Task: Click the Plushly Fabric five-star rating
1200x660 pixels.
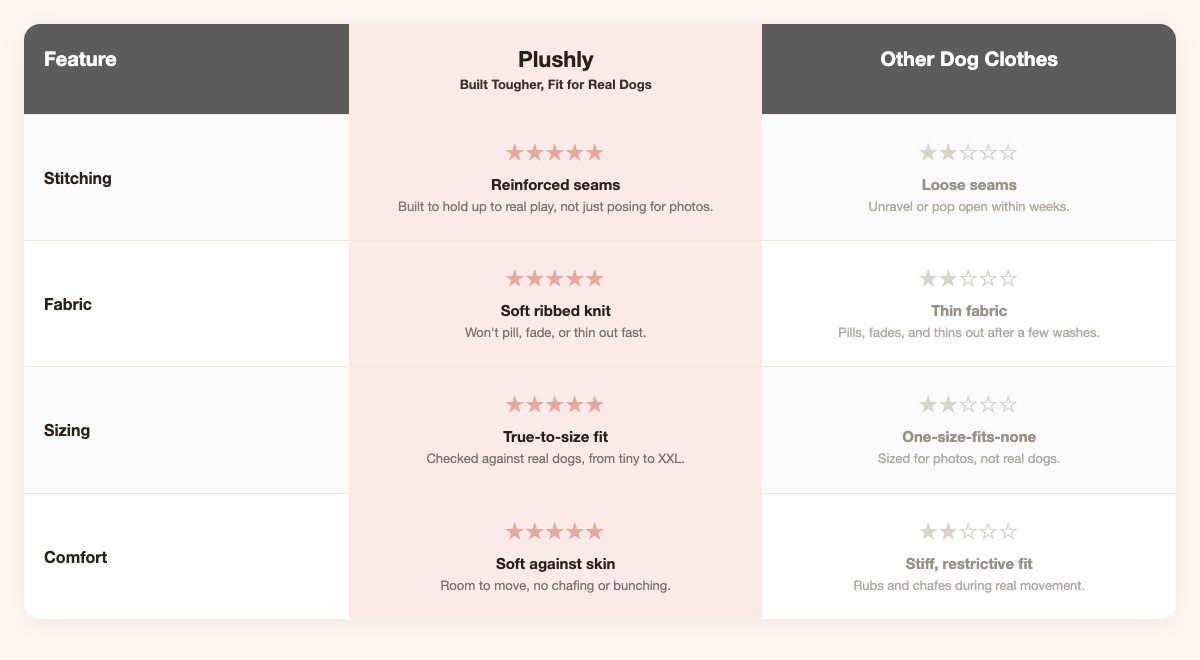Action: click(555, 279)
